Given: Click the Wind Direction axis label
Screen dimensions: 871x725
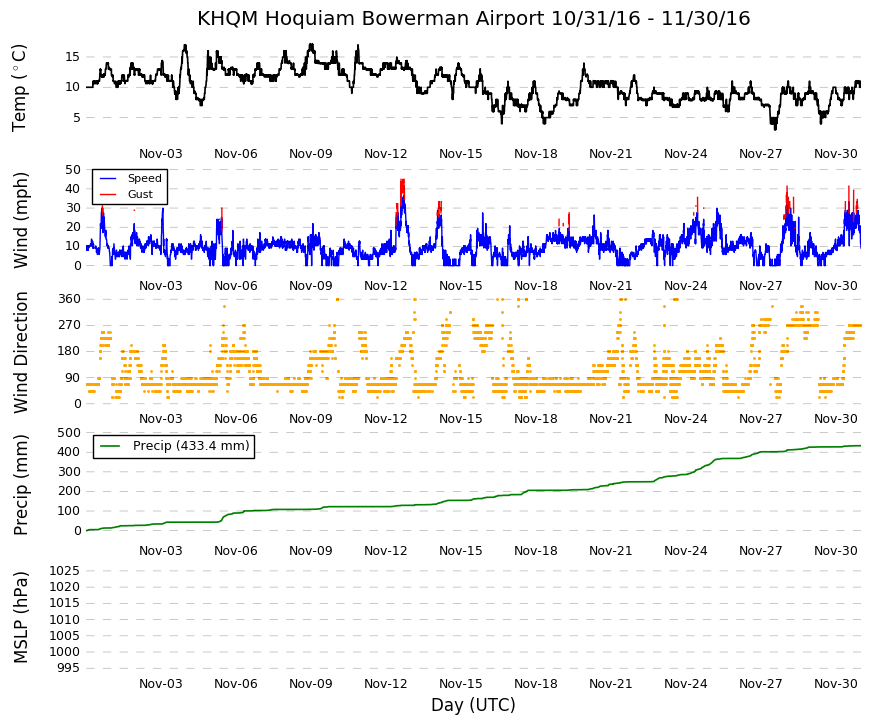Looking at the screenshot, I should (x=19, y=353).
